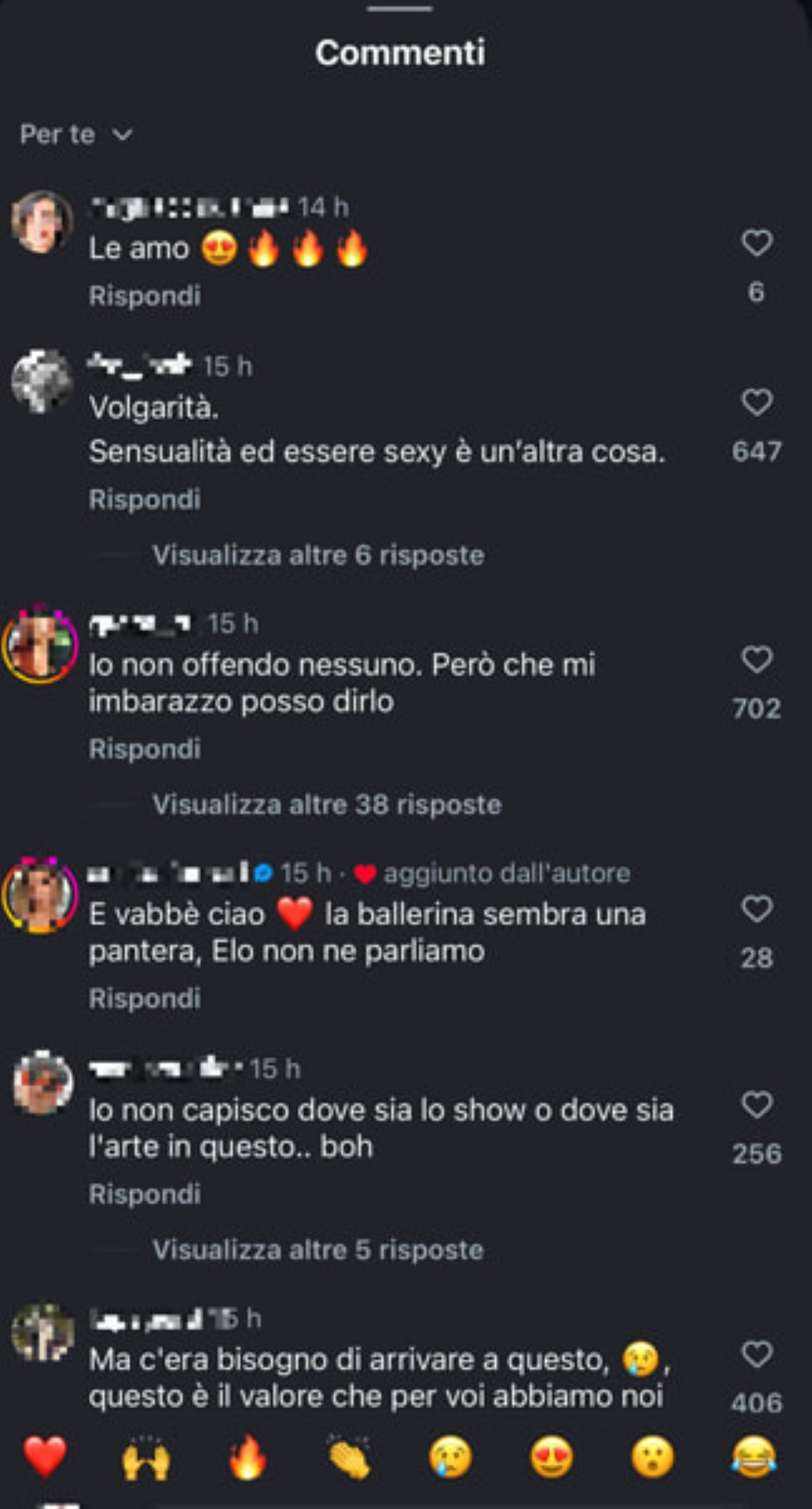Like the comment with 702 likes

pos(757,659)
